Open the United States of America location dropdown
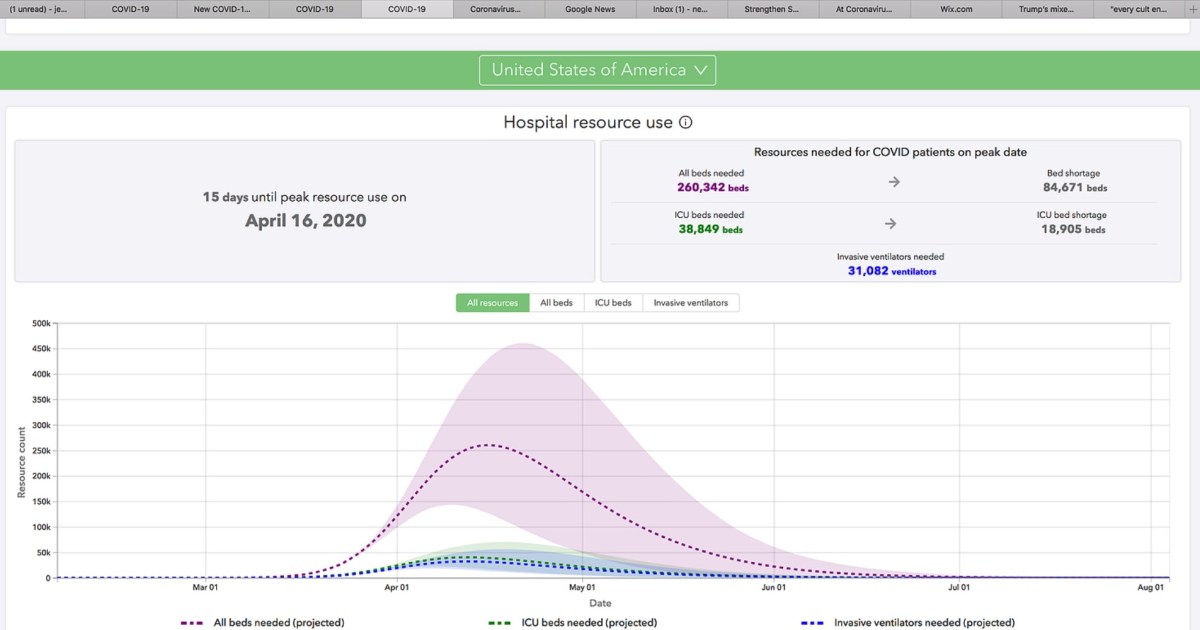Image resolution: width=1200 pixels, height=630 pixels. click(599, 70)
